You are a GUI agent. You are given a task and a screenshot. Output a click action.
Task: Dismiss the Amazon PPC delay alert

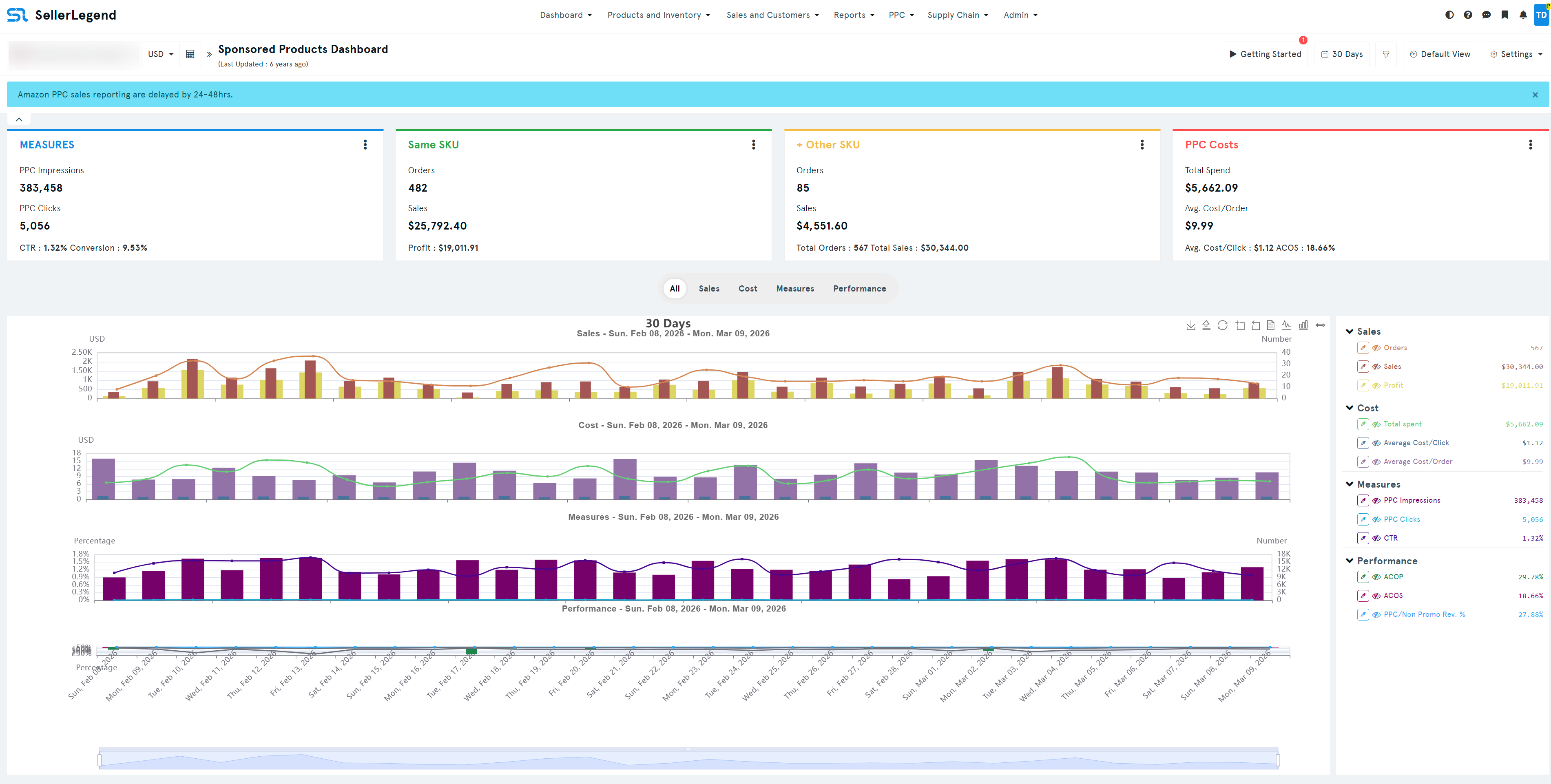tap(1535, 95)
